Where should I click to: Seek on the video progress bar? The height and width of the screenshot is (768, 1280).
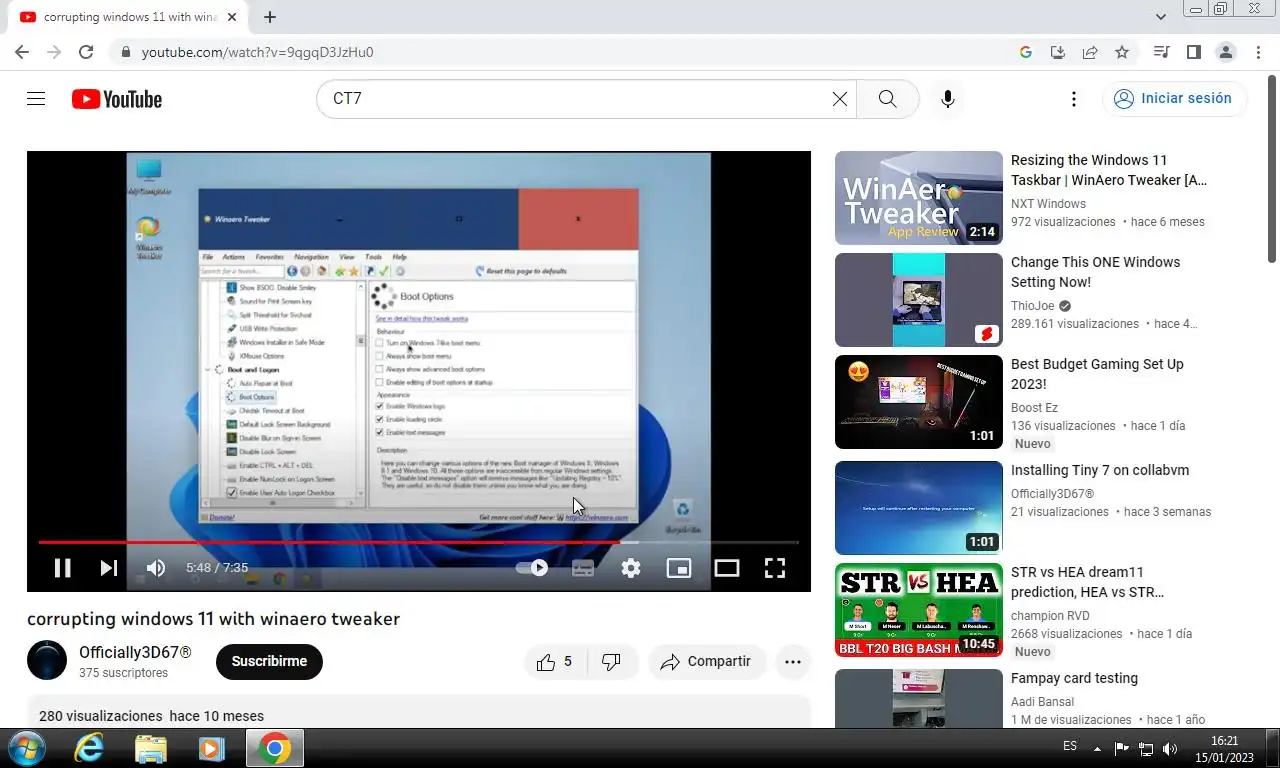pyautogui.click(x=419, y=542)
